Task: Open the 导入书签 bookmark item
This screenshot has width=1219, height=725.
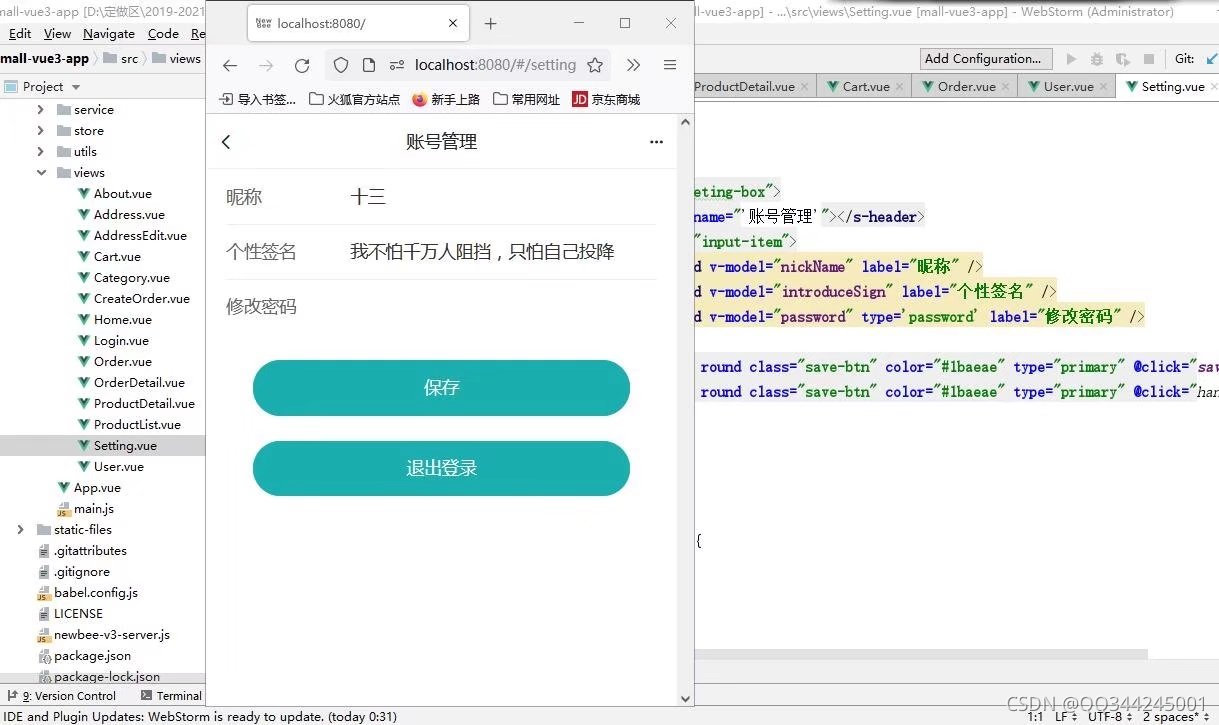Action: click(x=258, y=99)
